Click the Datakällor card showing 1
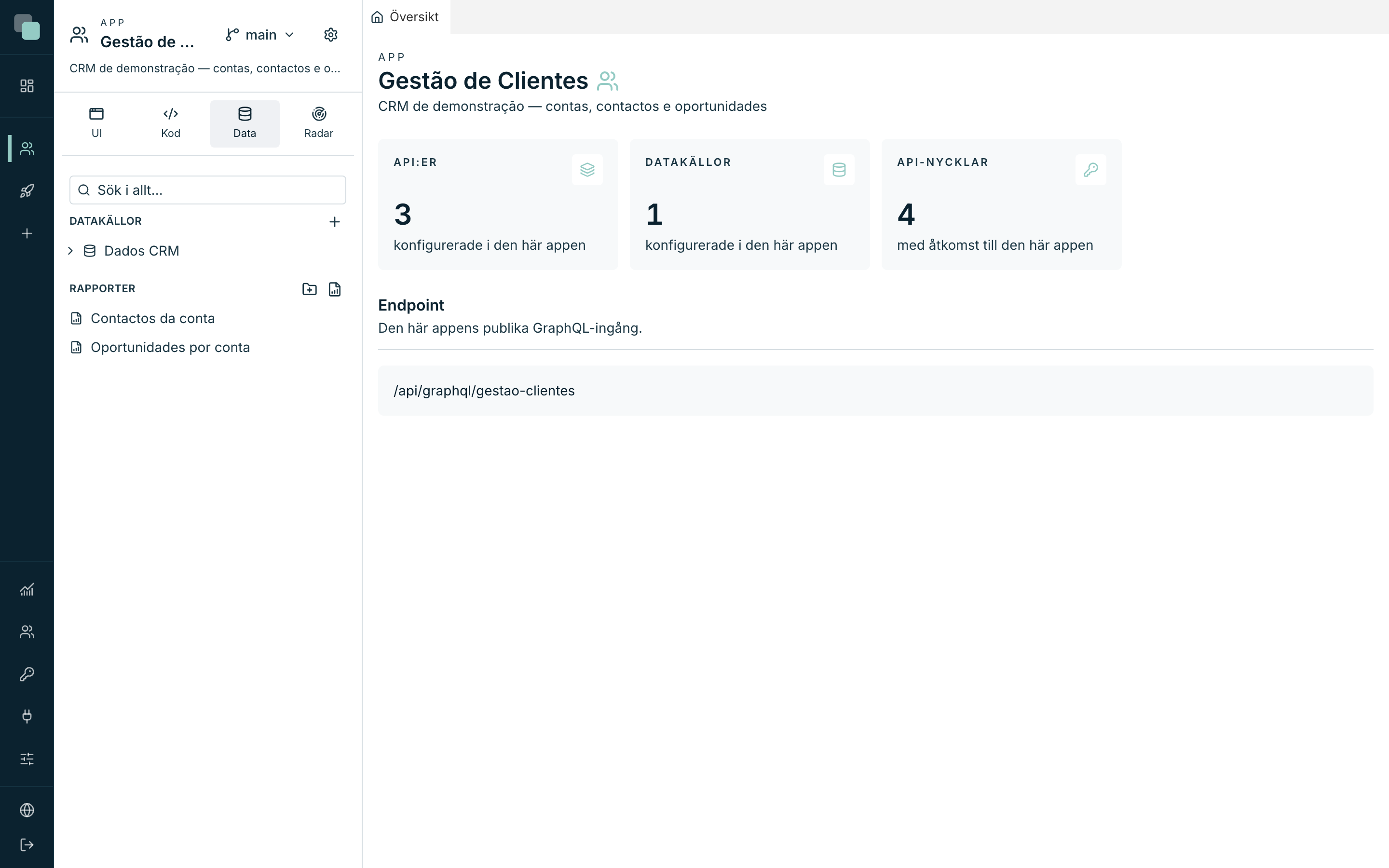 (x=749, y=204)
